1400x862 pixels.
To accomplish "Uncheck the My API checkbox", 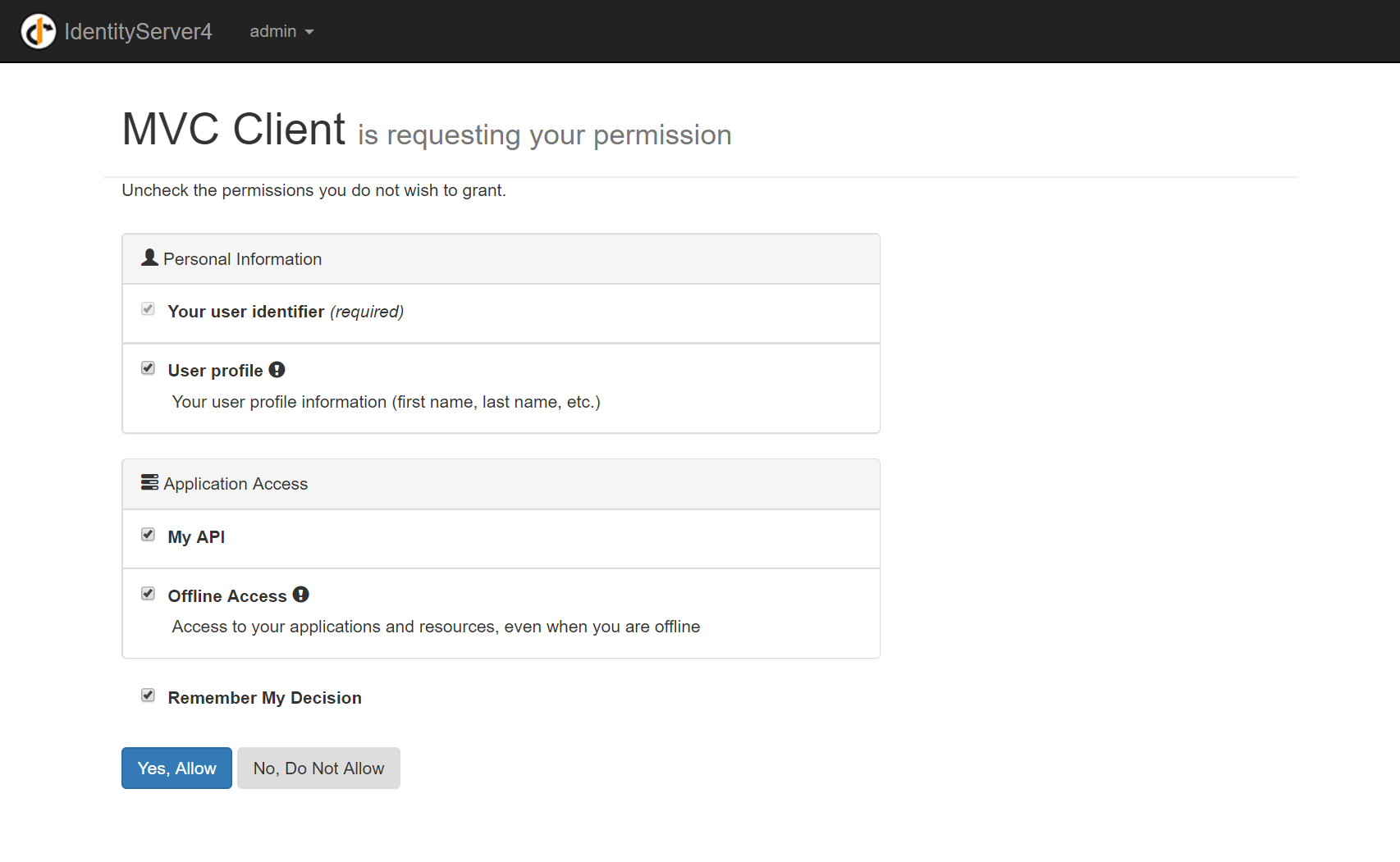I will (x=148, y=535).
